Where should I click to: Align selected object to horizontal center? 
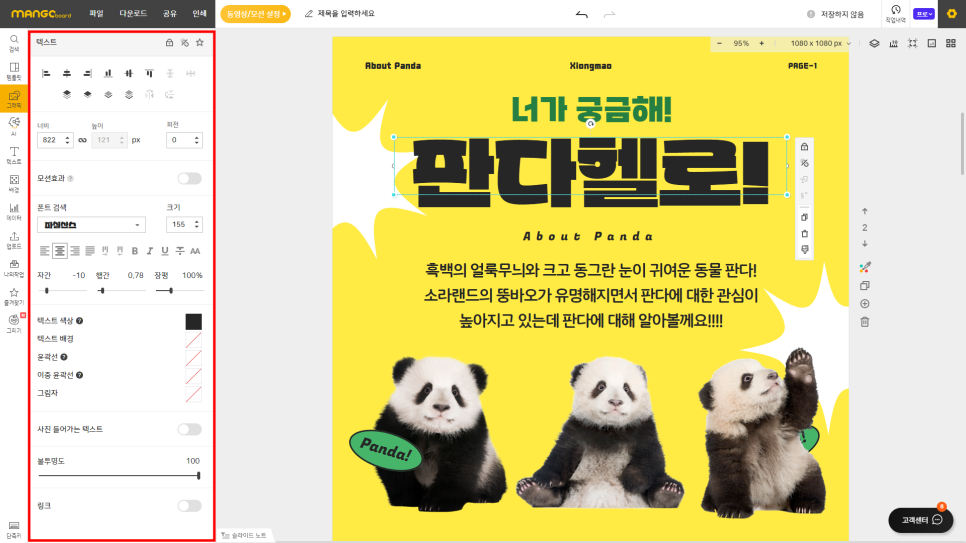tap(67, 73)
